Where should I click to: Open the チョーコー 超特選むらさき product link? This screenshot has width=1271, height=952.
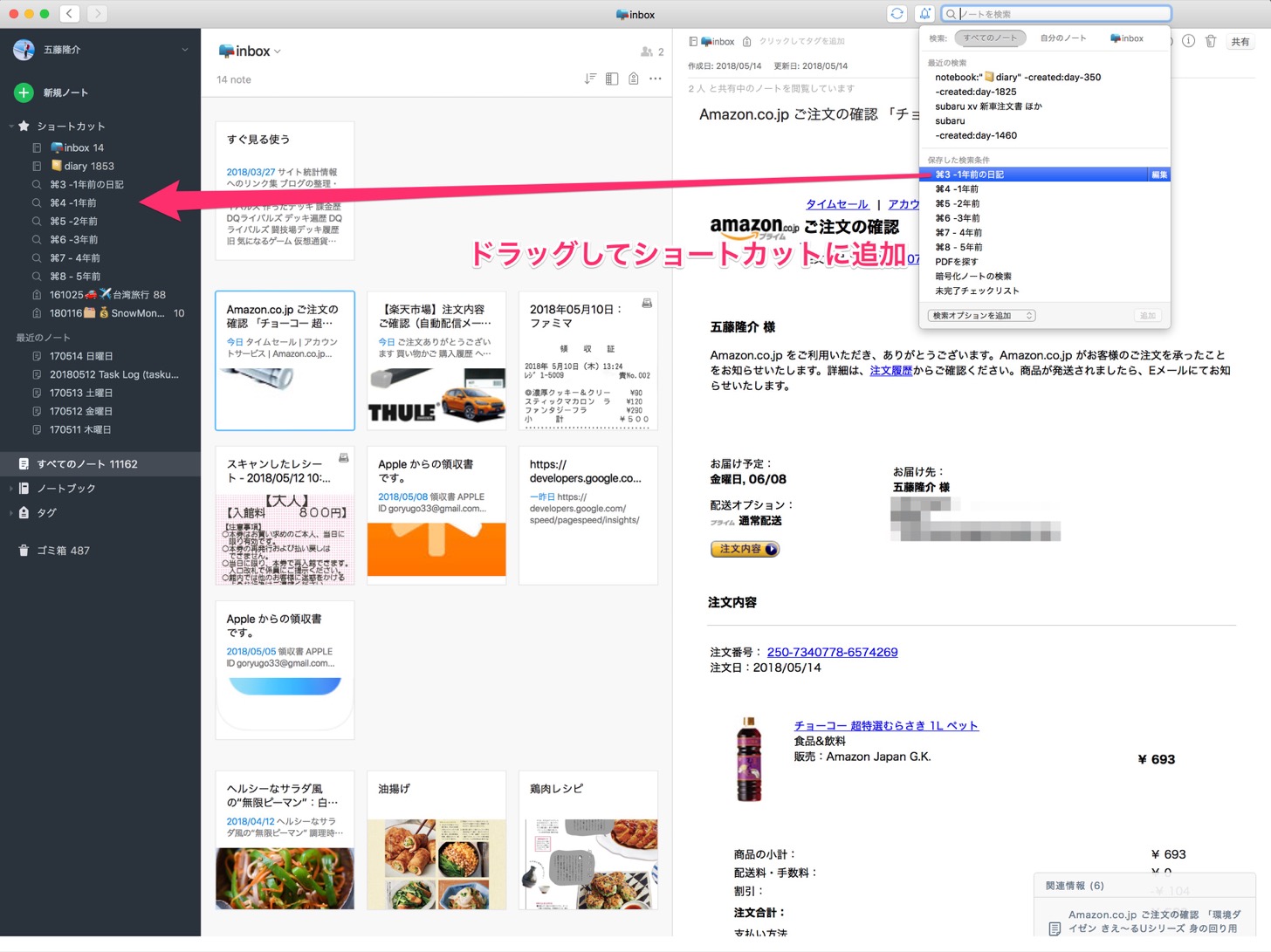click(x=885, y=725)
